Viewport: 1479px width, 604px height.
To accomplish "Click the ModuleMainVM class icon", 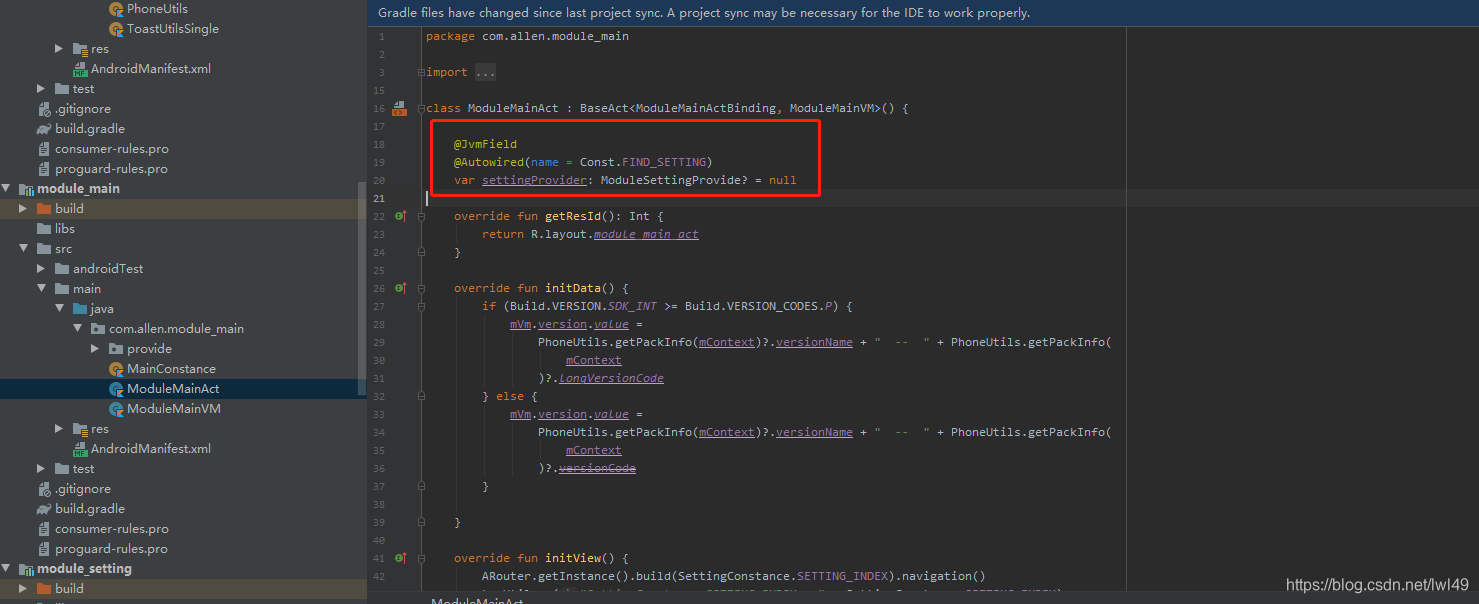I will click(116, 409).
